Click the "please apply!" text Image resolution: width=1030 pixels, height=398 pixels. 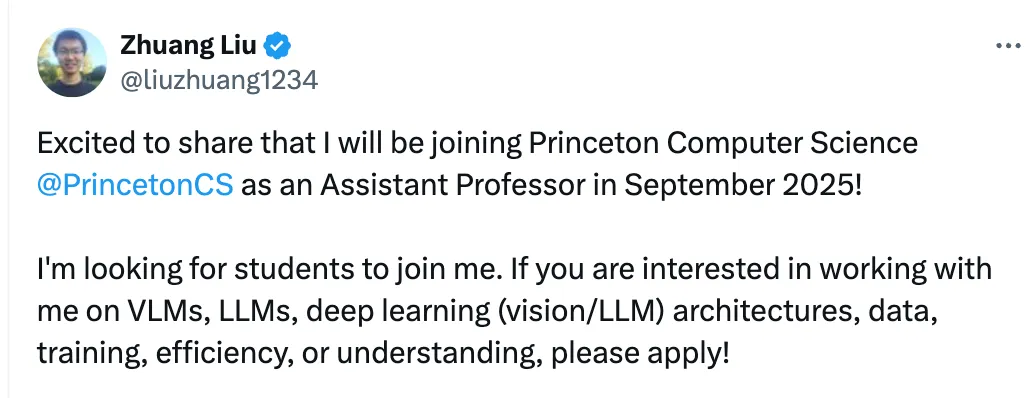click(x=640, y=354)
